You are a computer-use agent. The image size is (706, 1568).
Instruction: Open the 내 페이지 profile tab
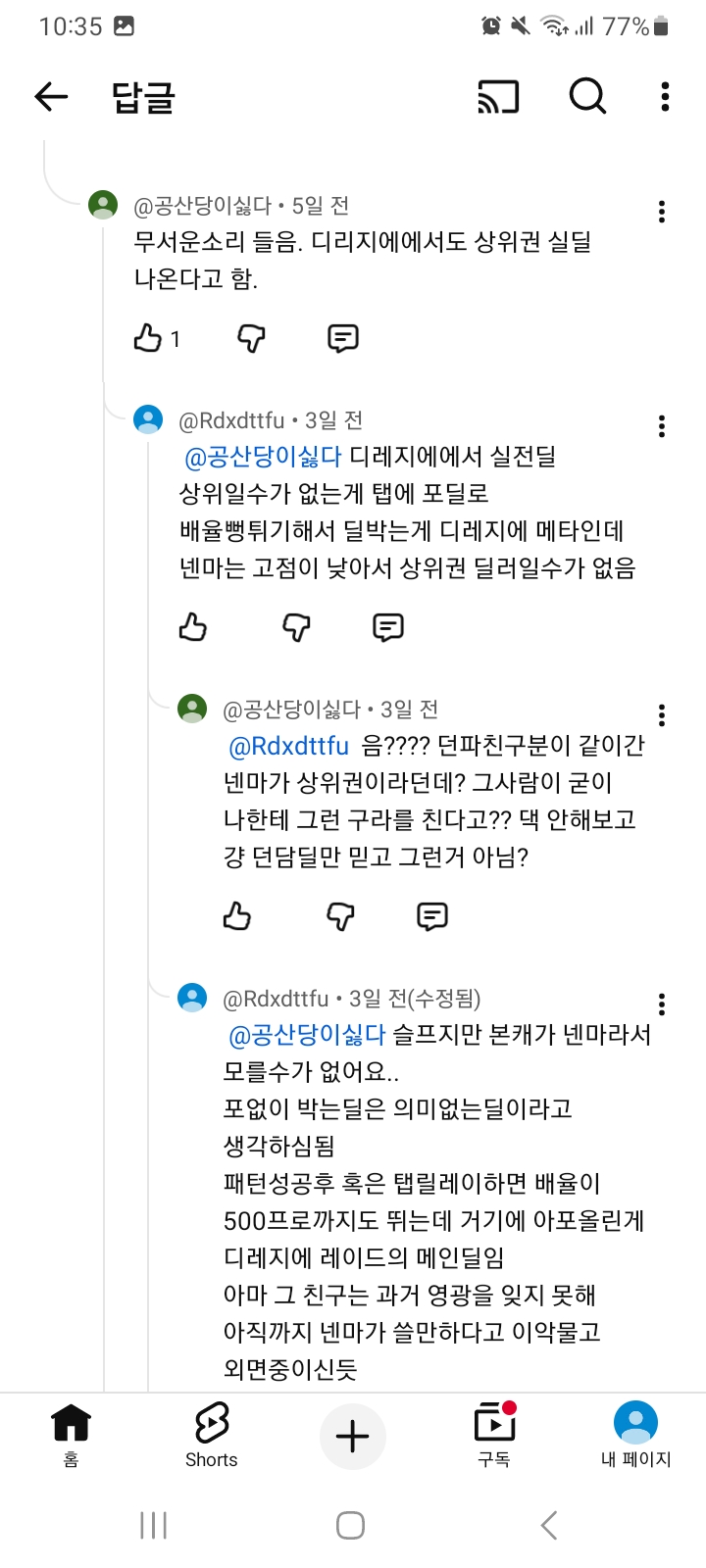(635, 1434)
